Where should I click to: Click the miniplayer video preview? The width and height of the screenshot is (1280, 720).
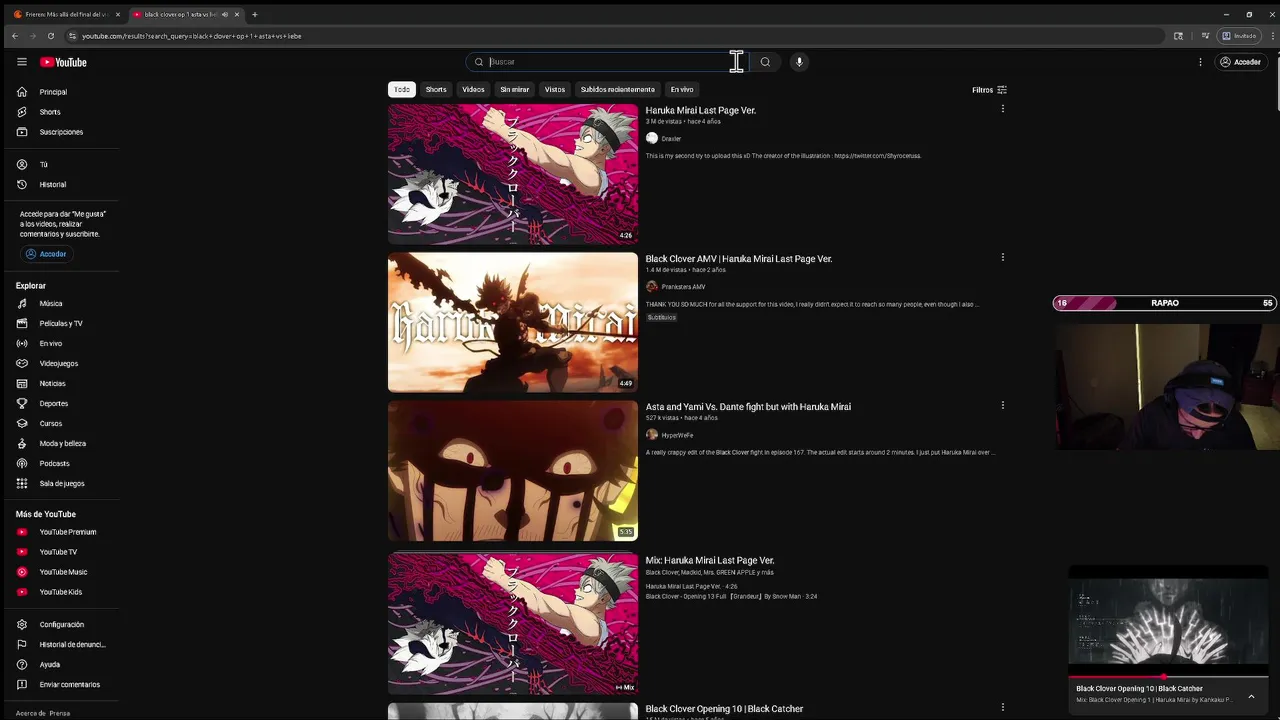point(1168,621)
